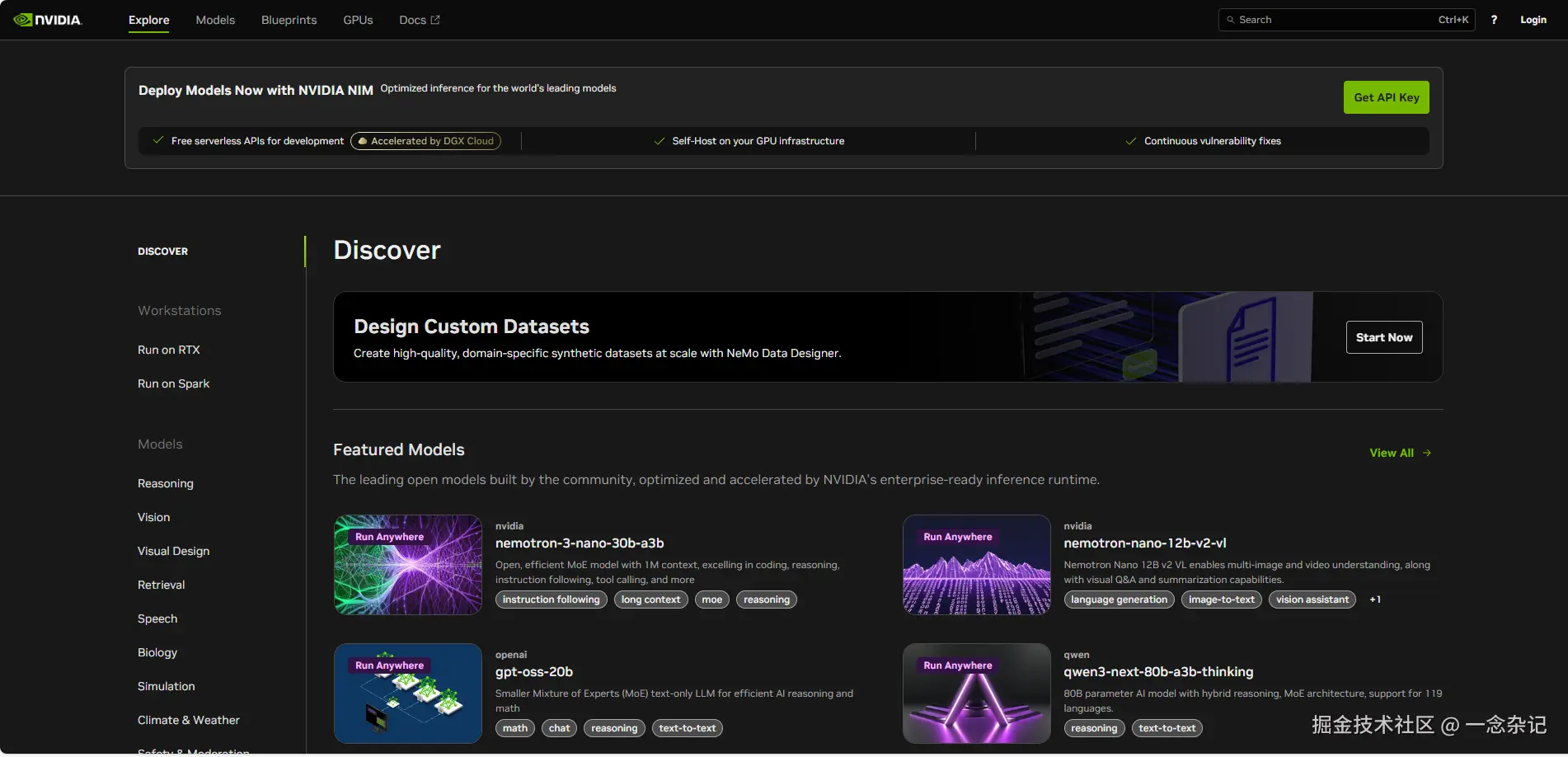Click the qwen publisher label
Image resolution: width=1568 pixels, height=757 pixels.
(x=1077, y=655)
